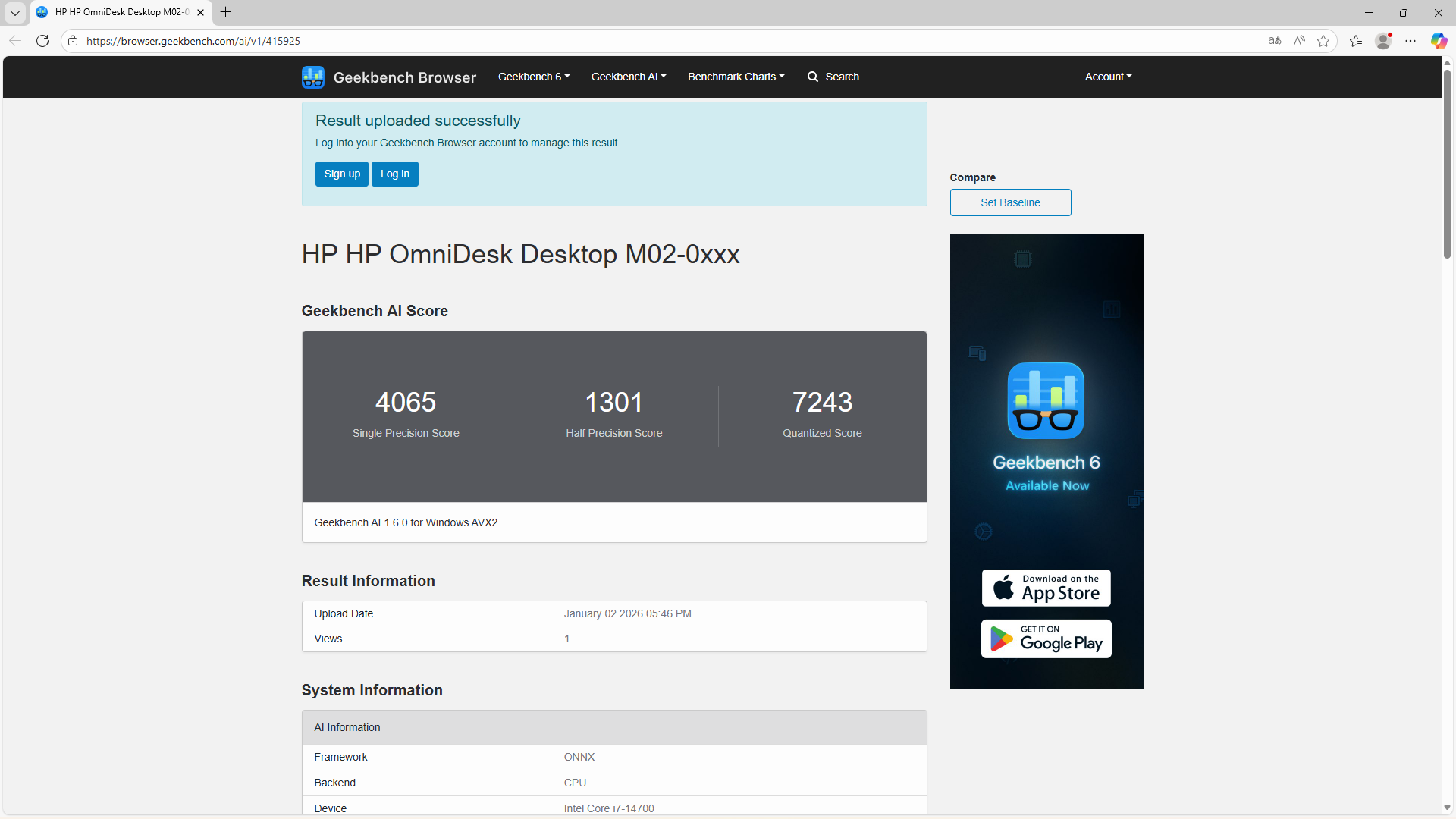
Task: Add this page to favorites with the star
Action: tap(1325, 41)
